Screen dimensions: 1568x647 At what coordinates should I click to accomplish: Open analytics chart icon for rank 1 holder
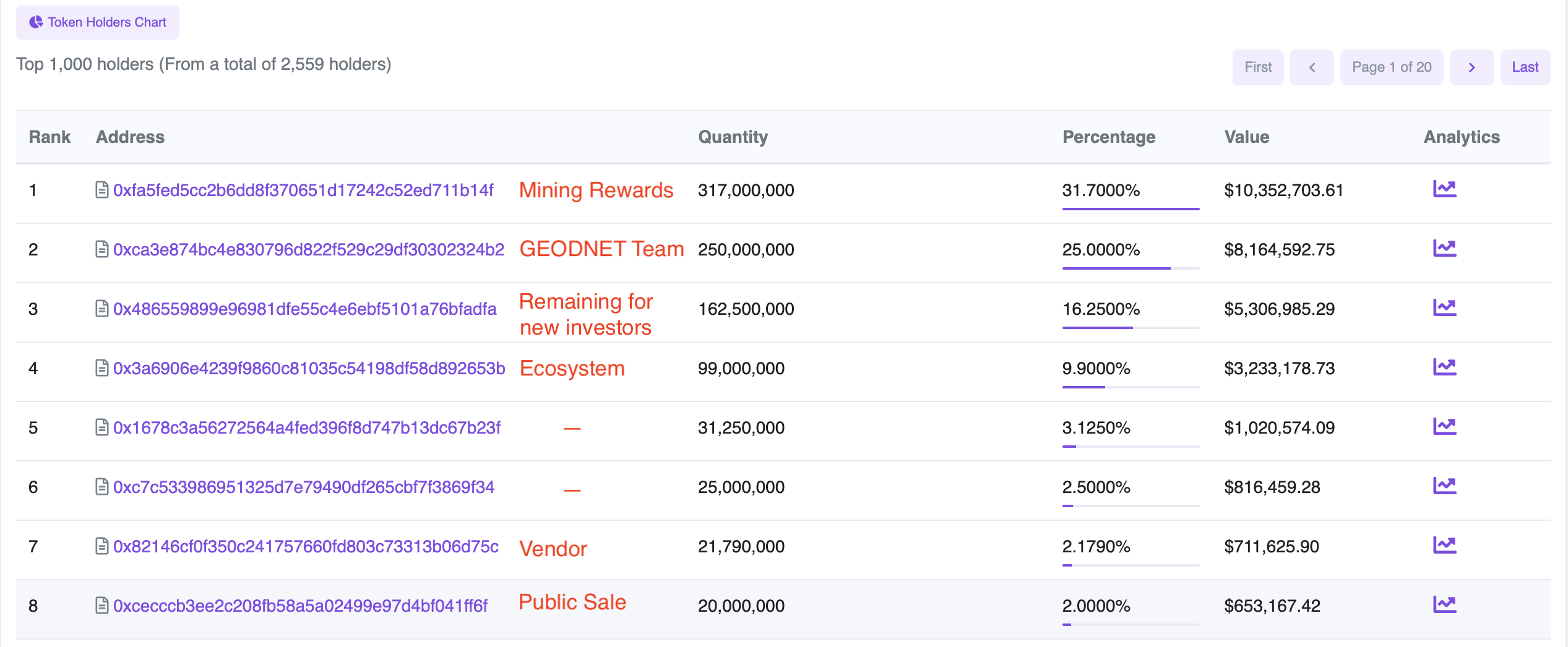(1444, 189)
